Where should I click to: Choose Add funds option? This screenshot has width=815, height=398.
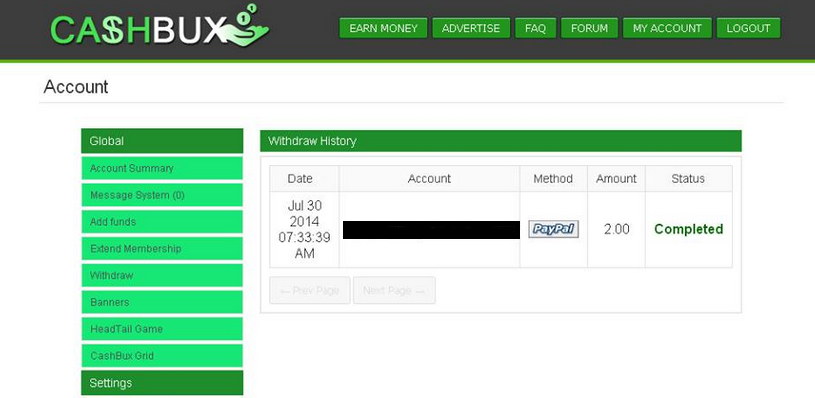(x=162, y=222)
